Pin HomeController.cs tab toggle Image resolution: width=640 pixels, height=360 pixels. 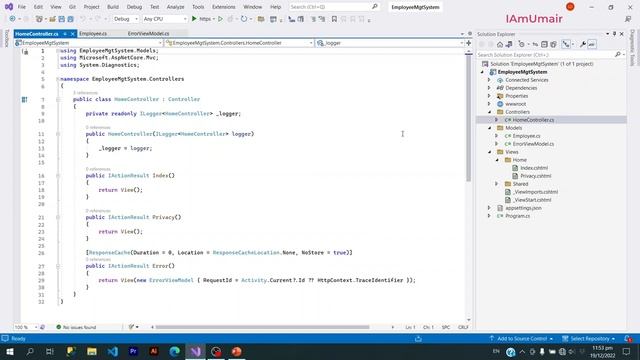click(65, 33)
